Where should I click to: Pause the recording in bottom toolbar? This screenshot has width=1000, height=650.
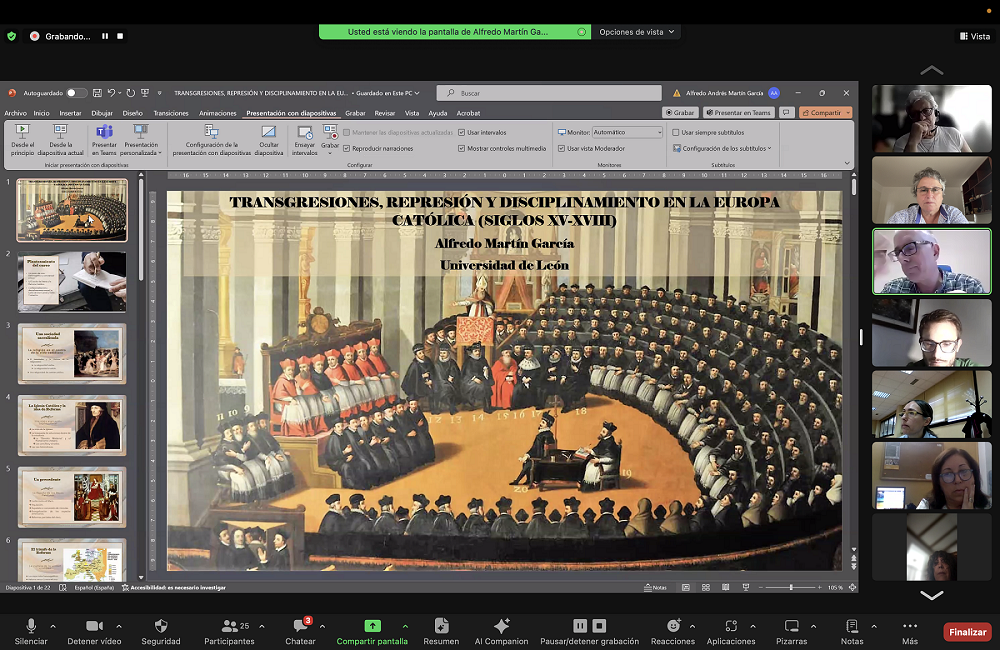(x=580, y=626)
